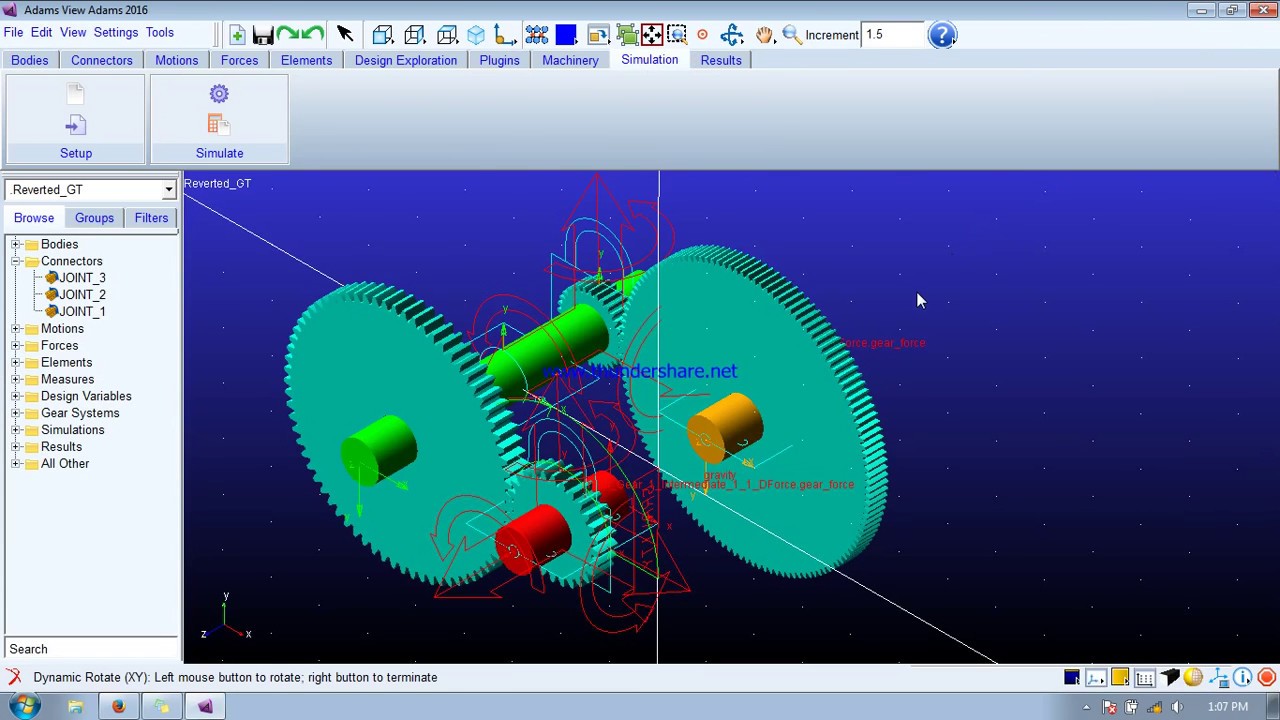The height and width of the screenshot is (720, 1280).
Task: Click the red-bordered four-arrow center view icon
Action: tap(651, 35)
